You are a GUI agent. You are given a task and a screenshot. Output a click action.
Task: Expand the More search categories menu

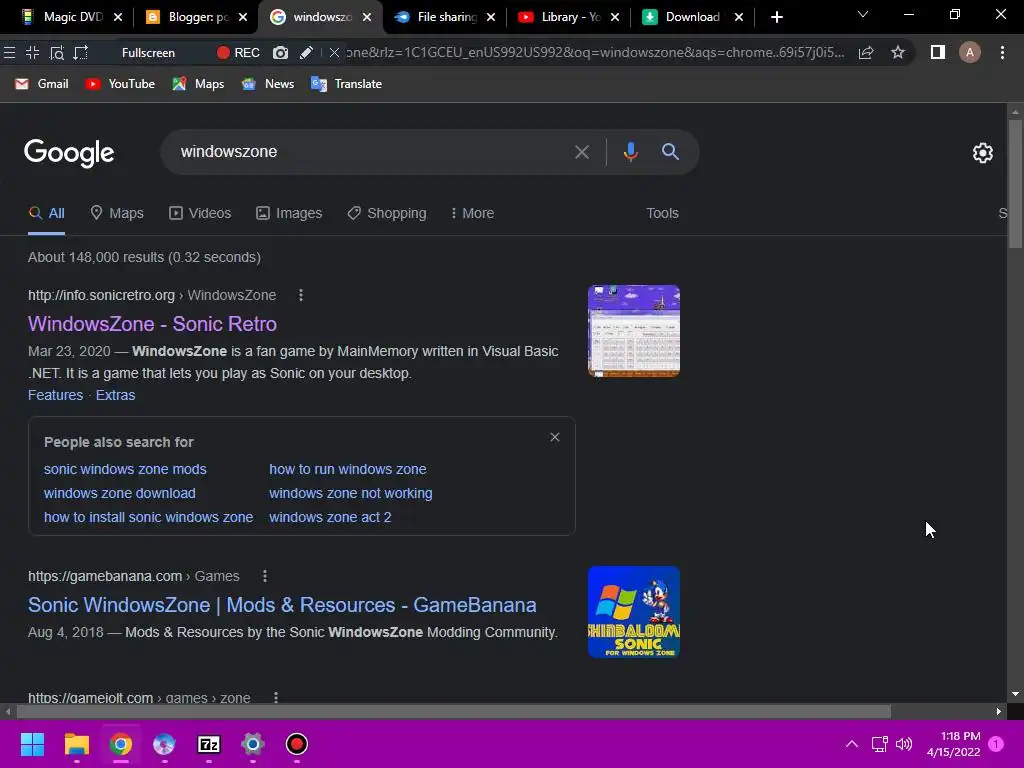pos(472,214)
